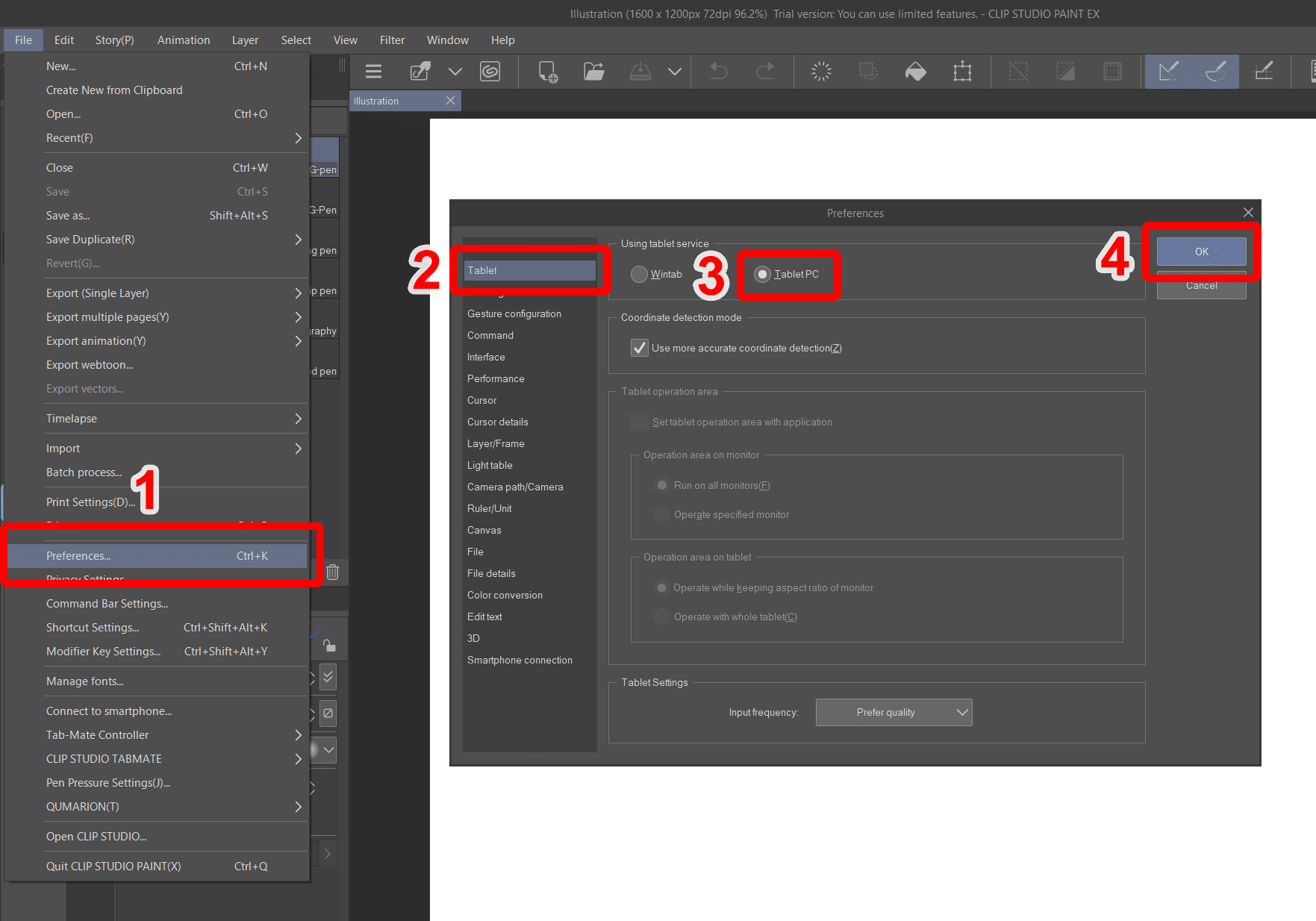
Task: Click the Fill bucket icon in toolbar
Action: [915, 72]
